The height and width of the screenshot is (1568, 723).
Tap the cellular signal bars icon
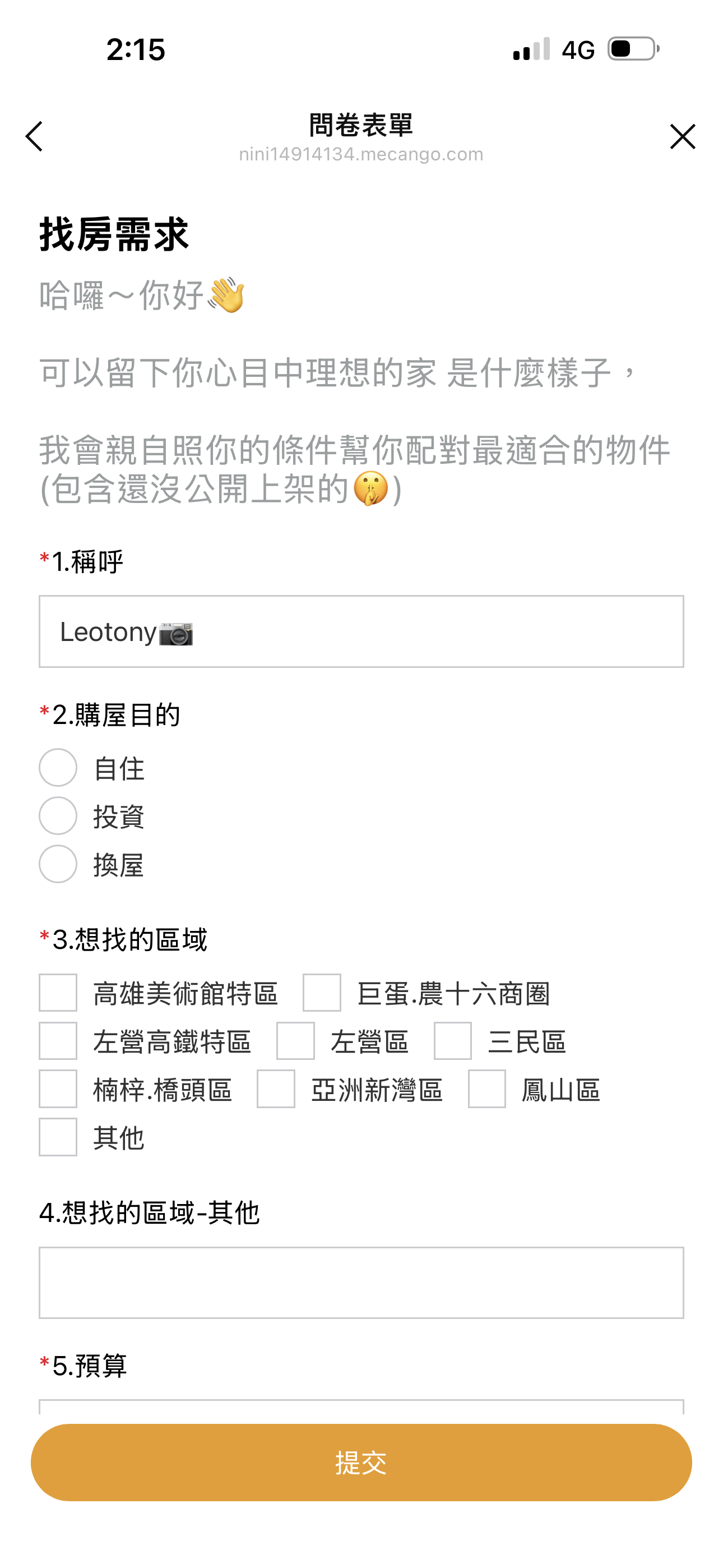coord(531,49)
